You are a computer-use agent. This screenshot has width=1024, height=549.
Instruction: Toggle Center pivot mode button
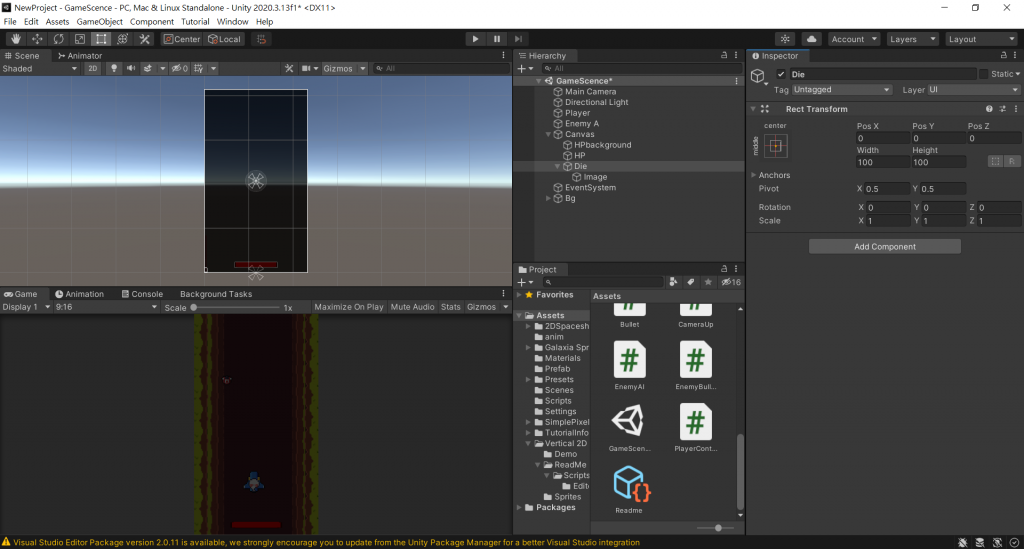point(182,39)
